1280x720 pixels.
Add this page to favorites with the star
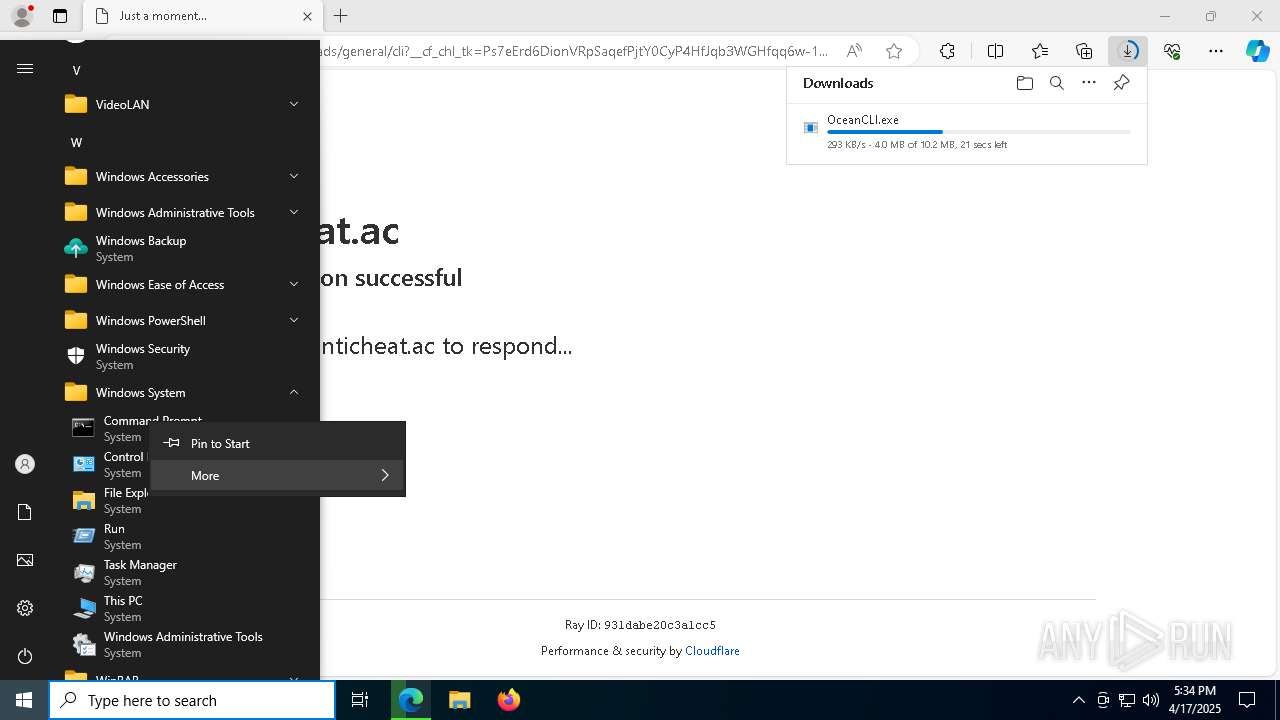[894, 51]
